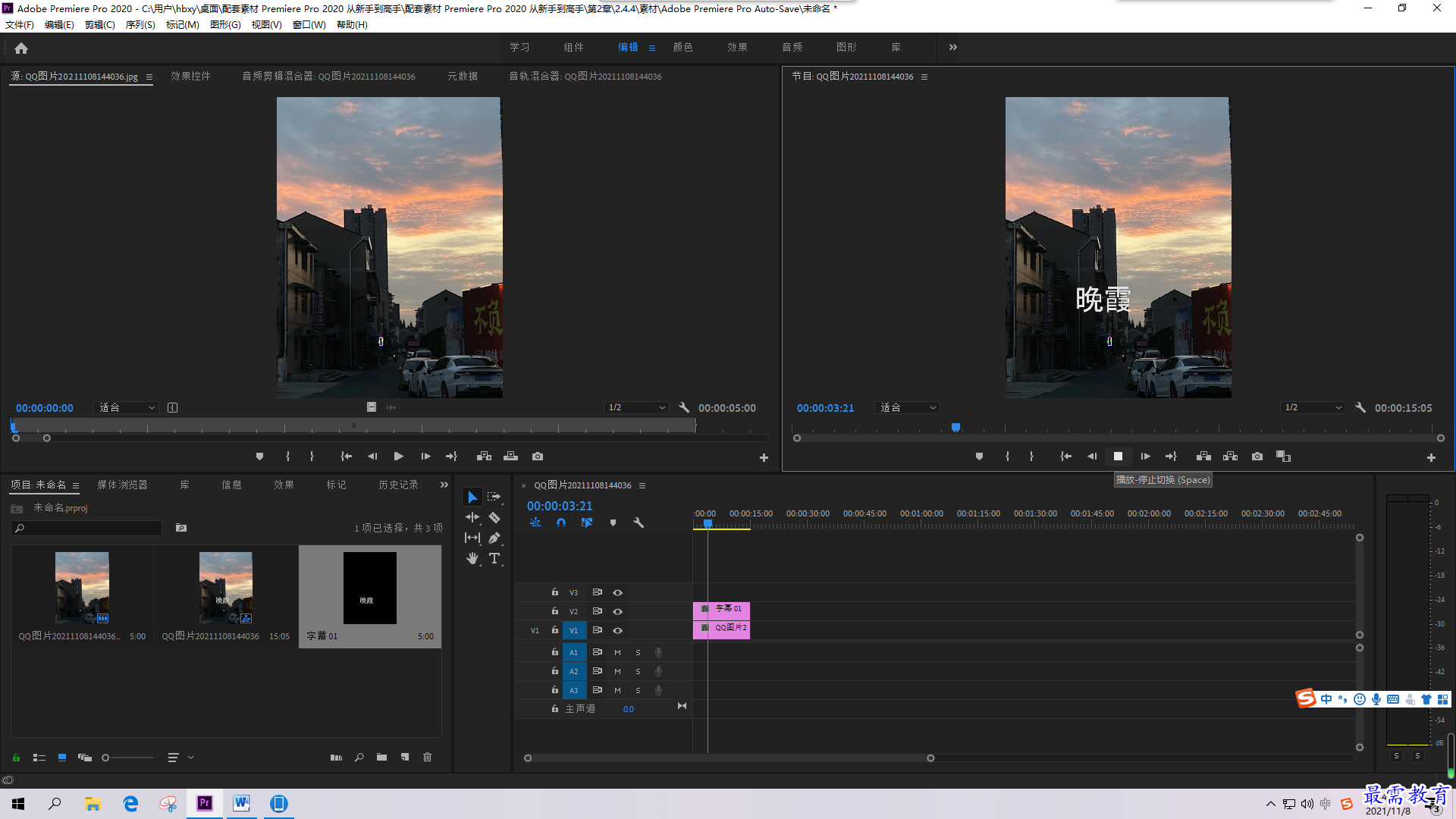The width and height of the screenshot is (1456, 819).
Task: Click Overwrite button in Source monitor
Action: (x=510, y=457)
